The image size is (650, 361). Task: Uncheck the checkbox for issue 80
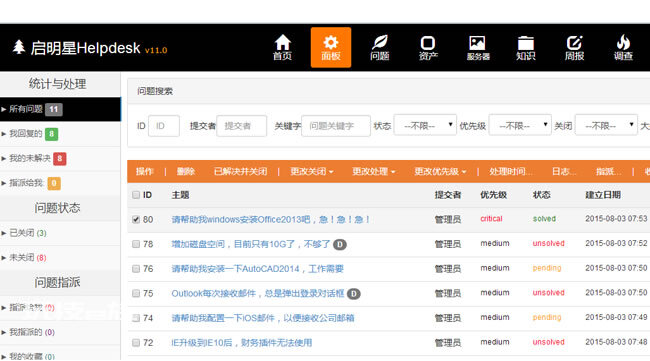click(x=136, y=219)
